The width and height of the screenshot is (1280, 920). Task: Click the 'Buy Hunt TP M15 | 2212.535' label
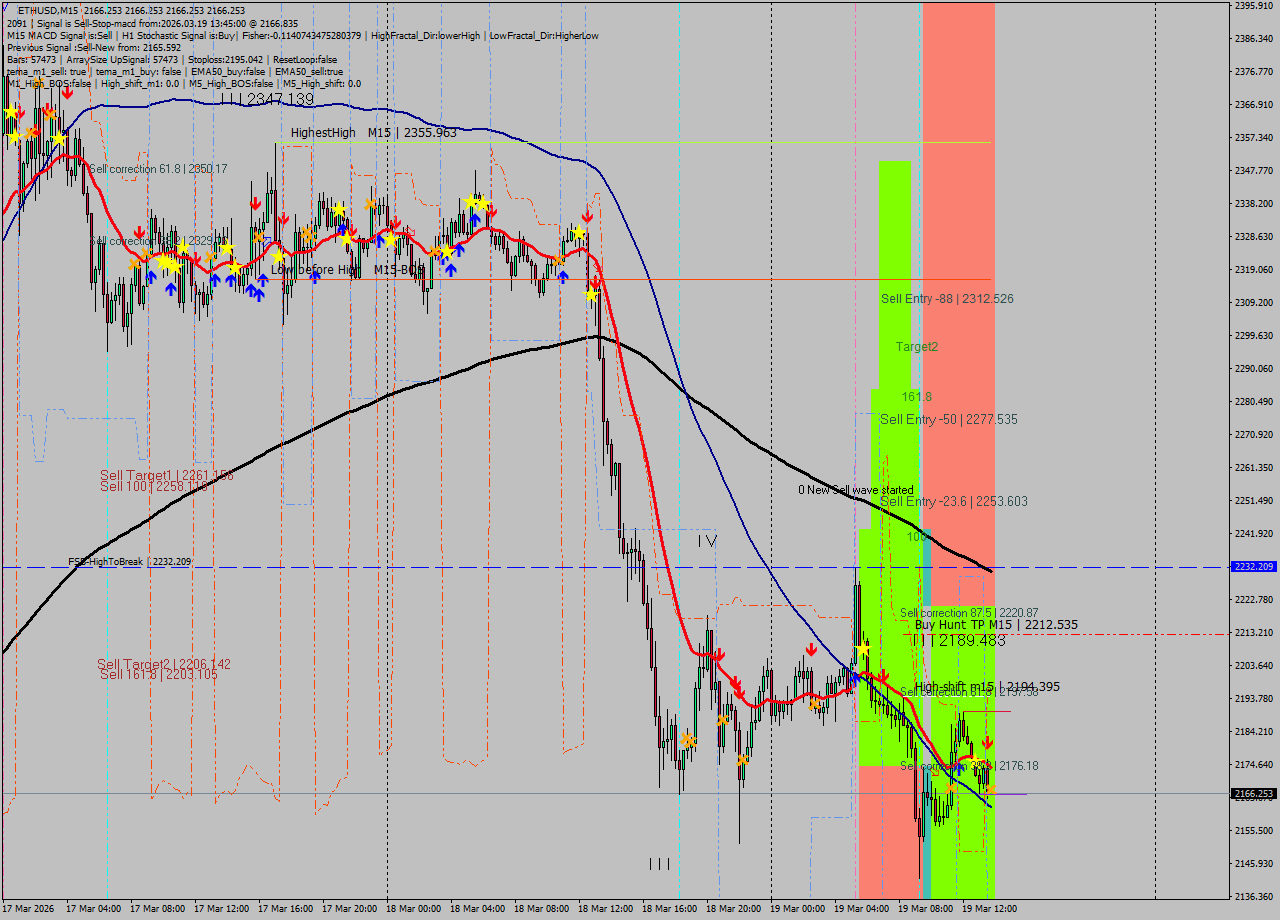[x=996, y=625]
